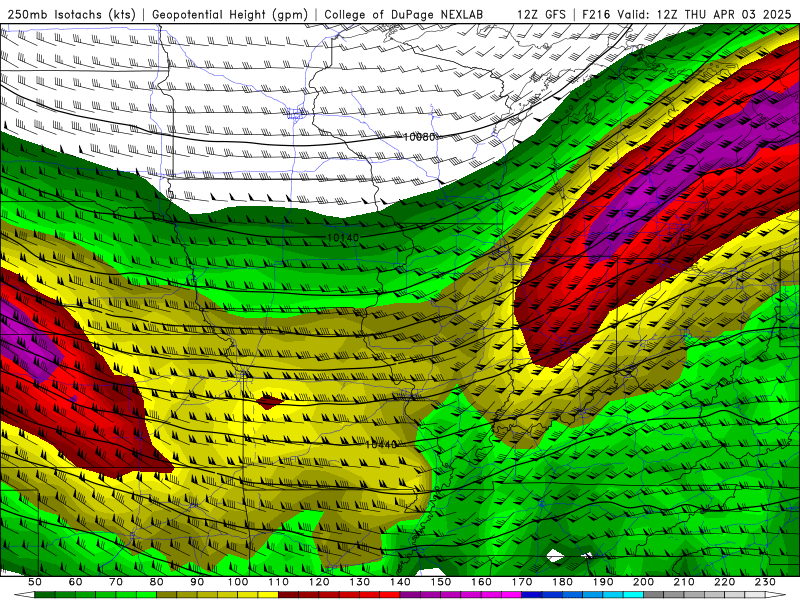Click the 180 value on the color scale

point(562,582)
